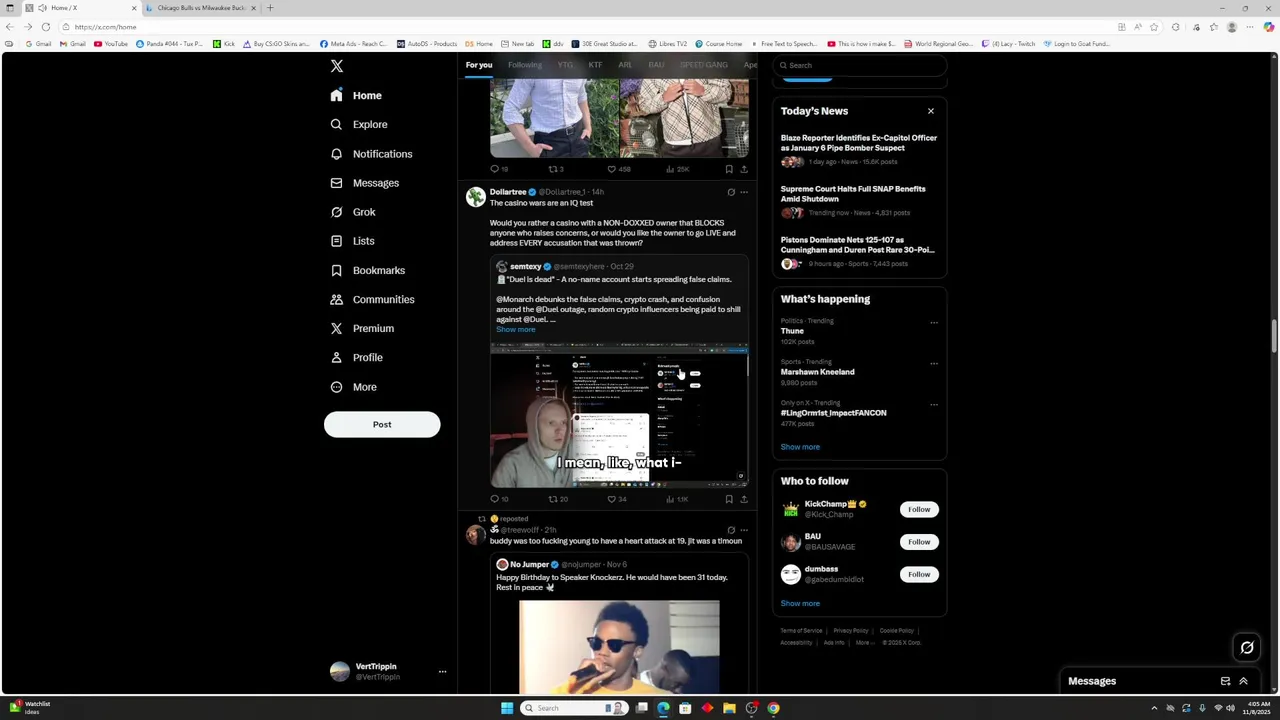Select the For you tab
This screenshot has width=1280, height=720.
point(479,65)
